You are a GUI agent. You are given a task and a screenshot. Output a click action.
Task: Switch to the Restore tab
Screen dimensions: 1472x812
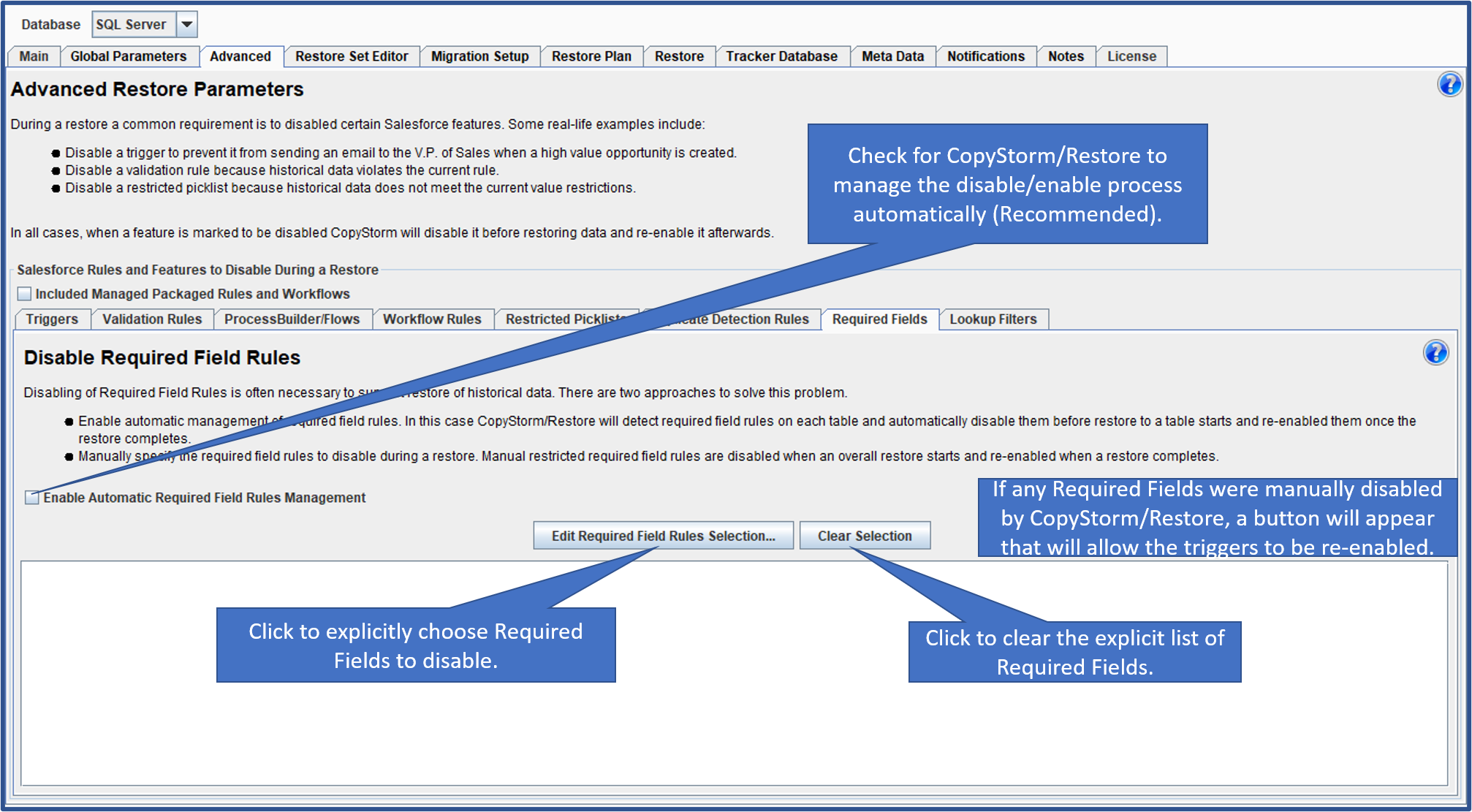(x=679, y=56)
